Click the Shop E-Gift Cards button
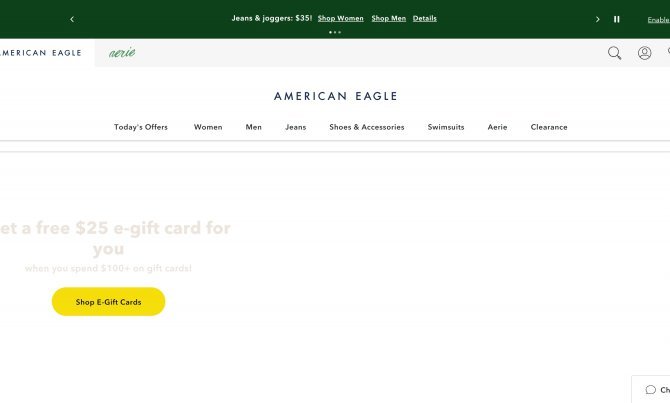The height and width of the screenshot is (403, 670). 109,302
